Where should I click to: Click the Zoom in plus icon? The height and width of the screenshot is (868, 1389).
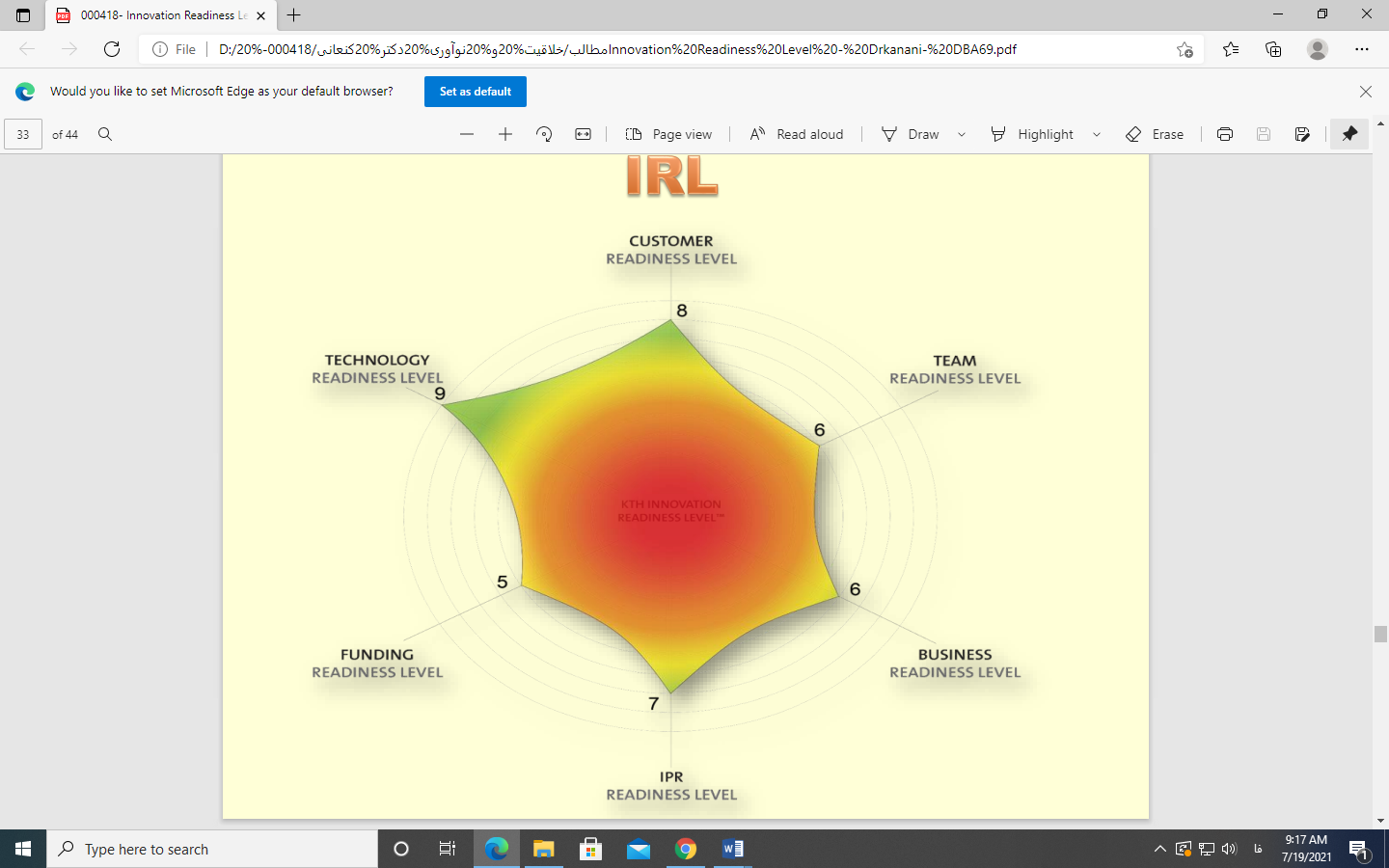pyautogui.click(x=505, y=134)
